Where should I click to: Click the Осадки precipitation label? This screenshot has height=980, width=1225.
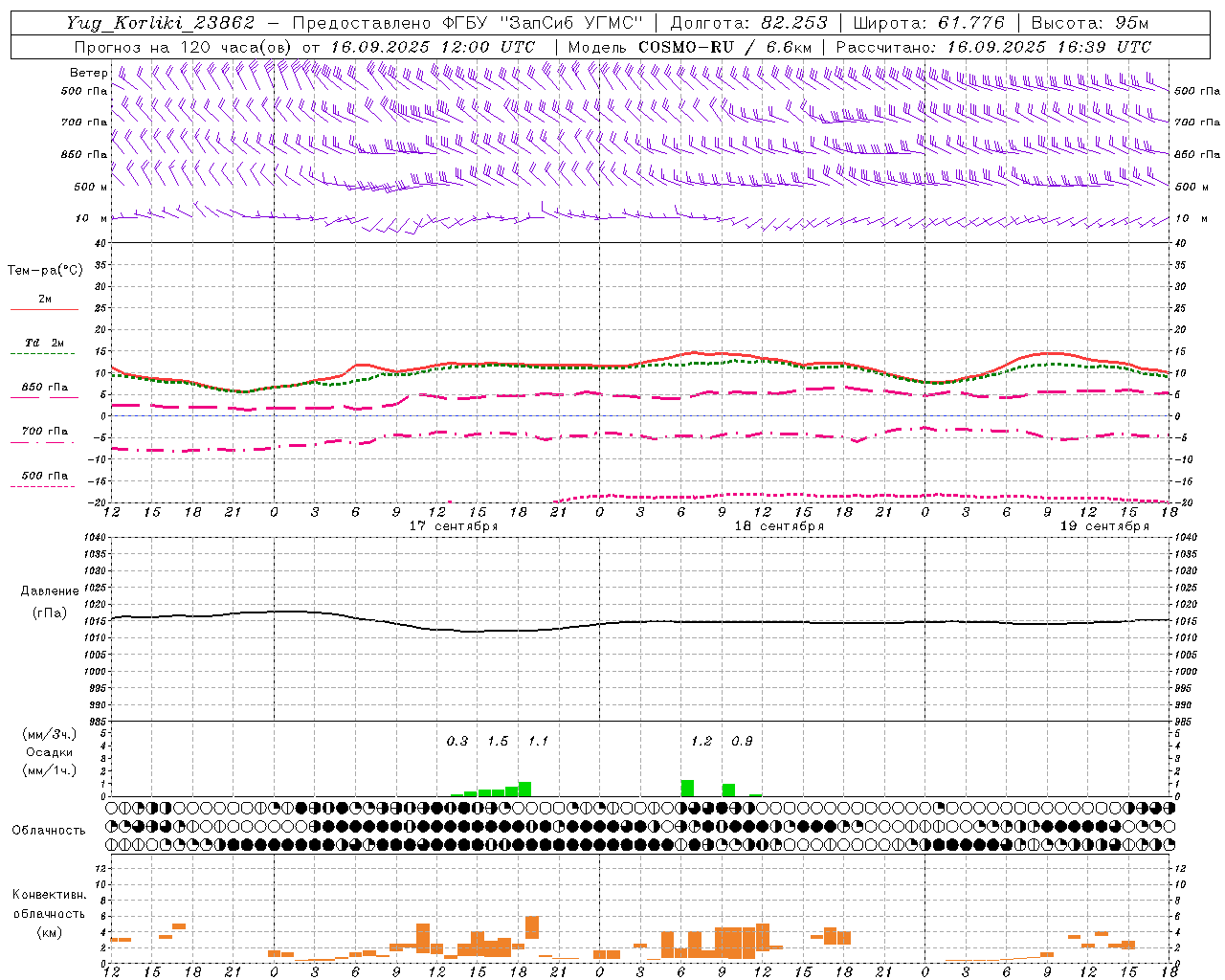pos(50,752)
